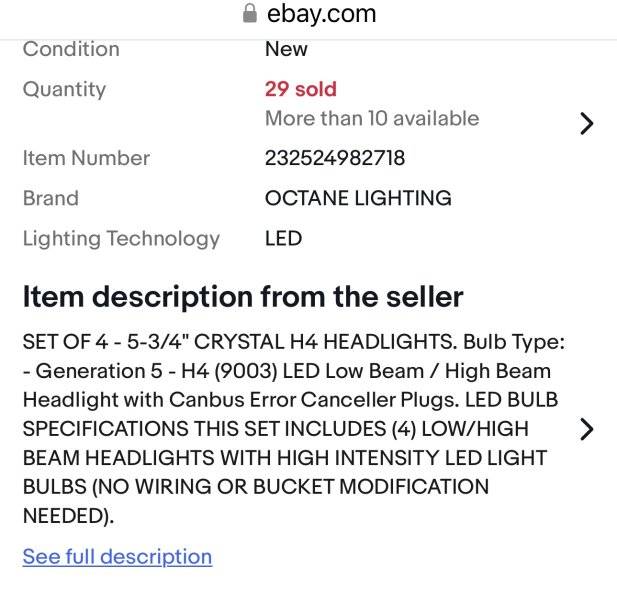Select the More than 10 available text

click(x=372, y=118)
